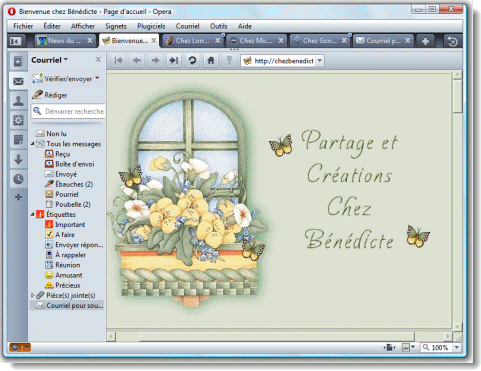Add a new panel with plus icon
481x371 pixels.
pos(18,197)
